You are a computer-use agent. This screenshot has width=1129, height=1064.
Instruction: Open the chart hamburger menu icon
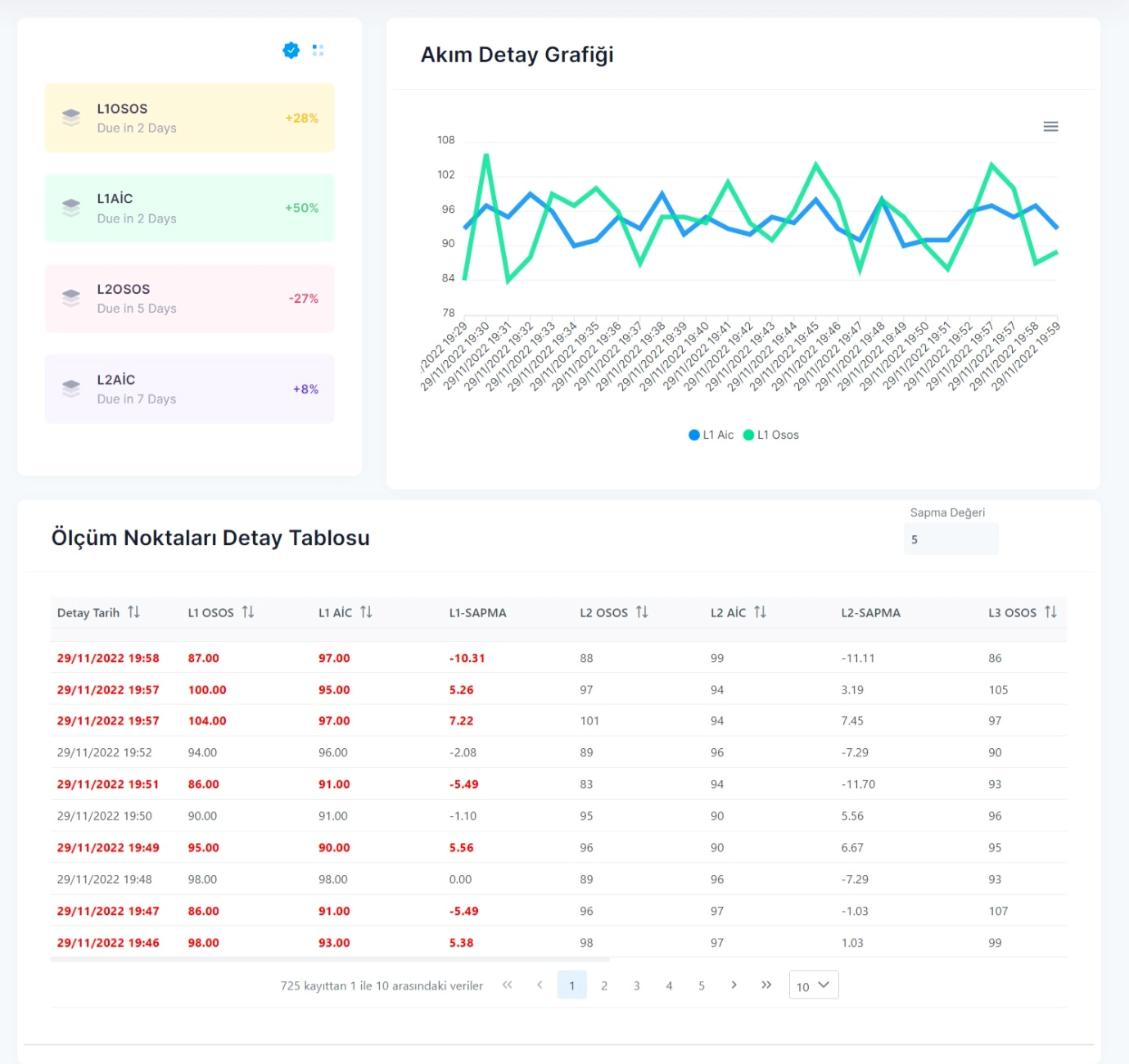tap(1050, 127)
